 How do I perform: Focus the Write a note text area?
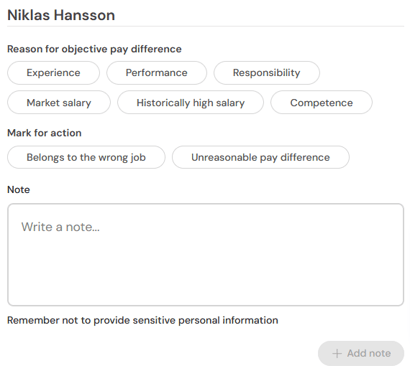coord(206,255)
